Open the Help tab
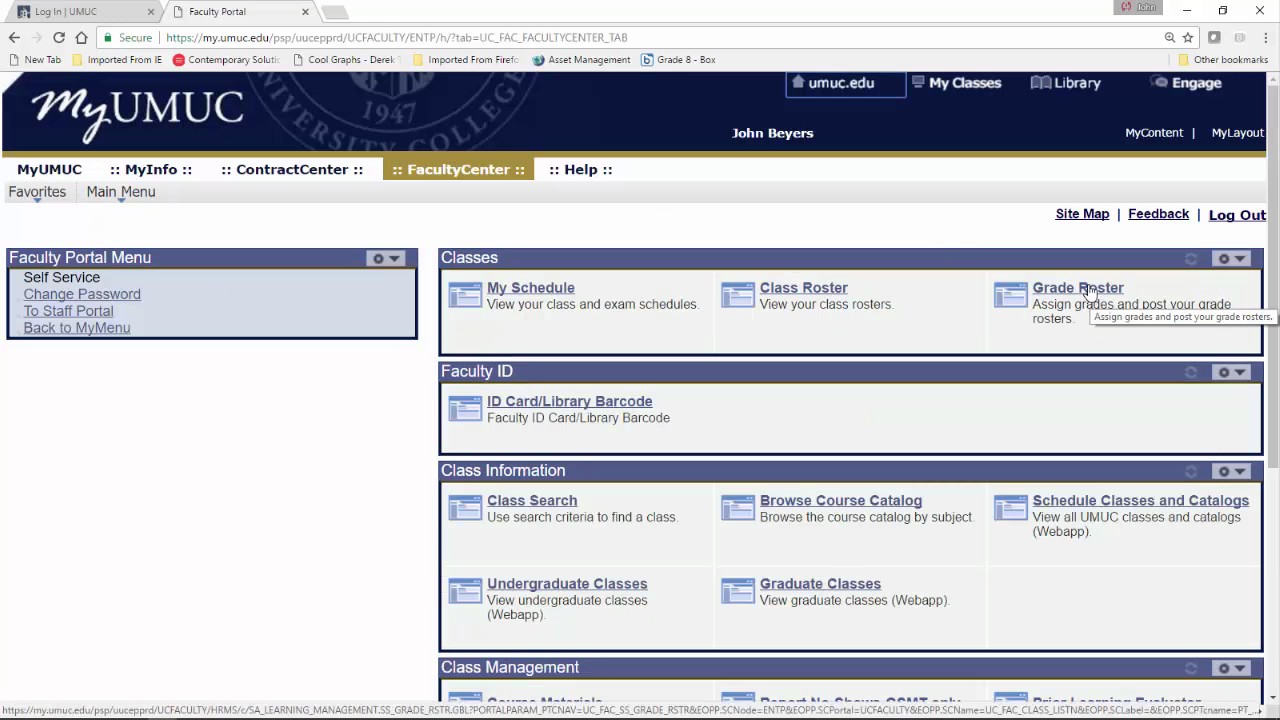Image resolution: width=1280 pixels, height=720 pixels. pyautogui.click(x=580, y=169)
